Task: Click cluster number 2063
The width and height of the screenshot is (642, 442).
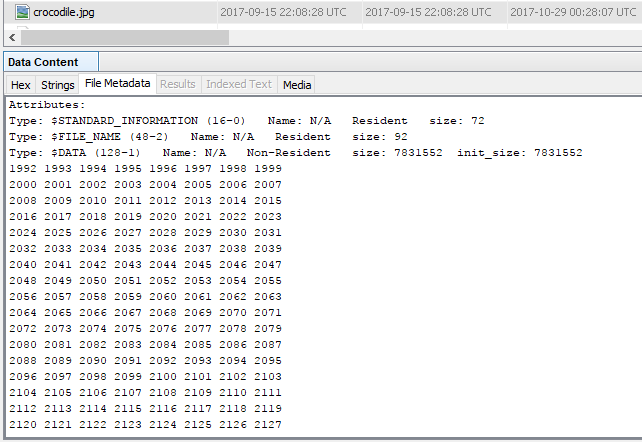Action: 268,296
